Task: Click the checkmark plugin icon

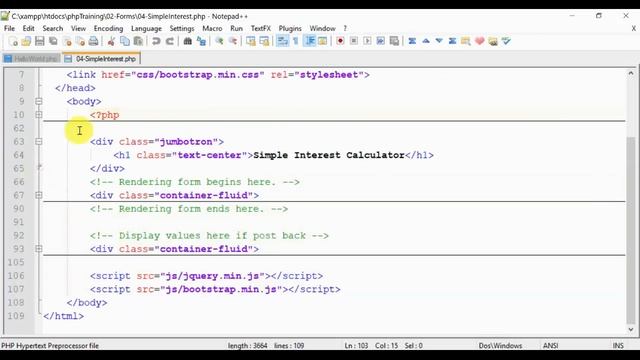Action: tap(506, 41)
